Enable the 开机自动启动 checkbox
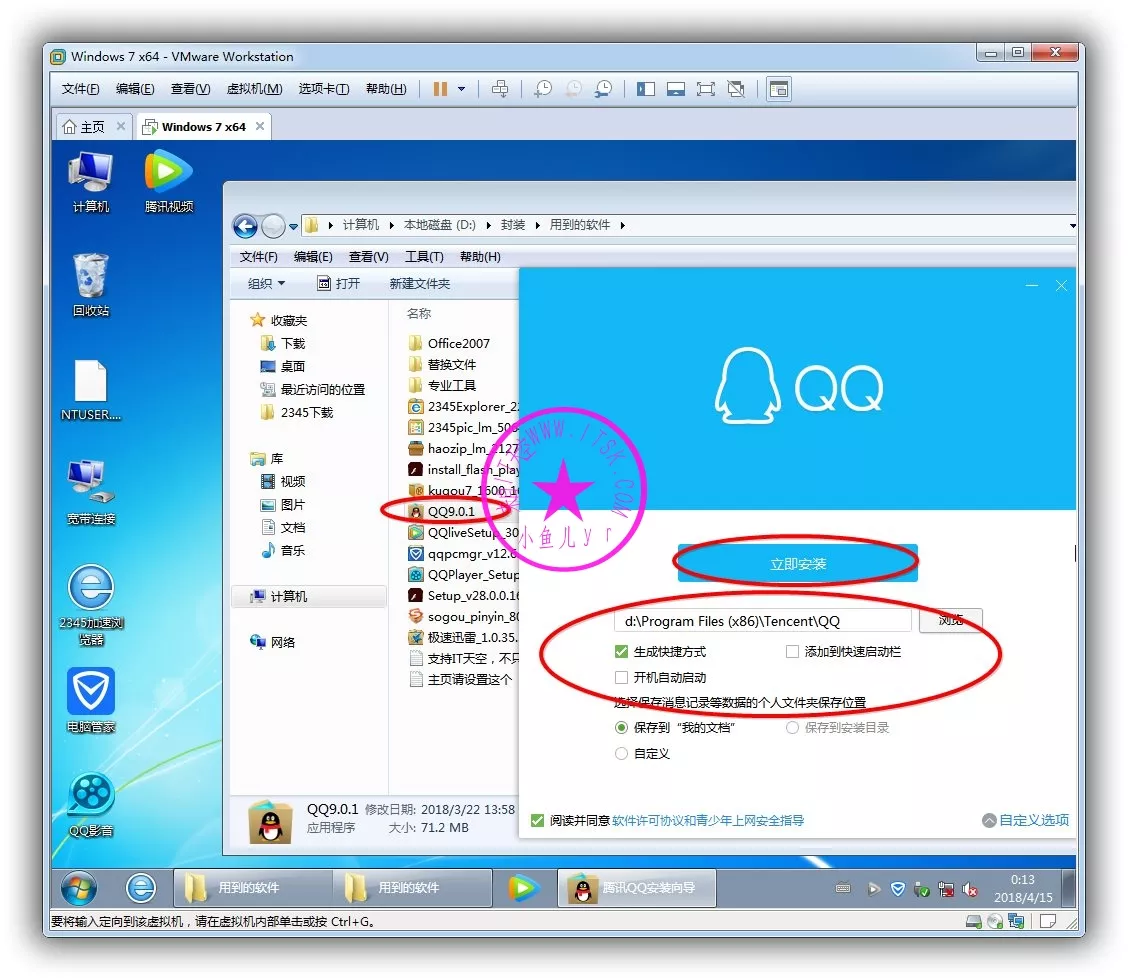 [622, 678]
